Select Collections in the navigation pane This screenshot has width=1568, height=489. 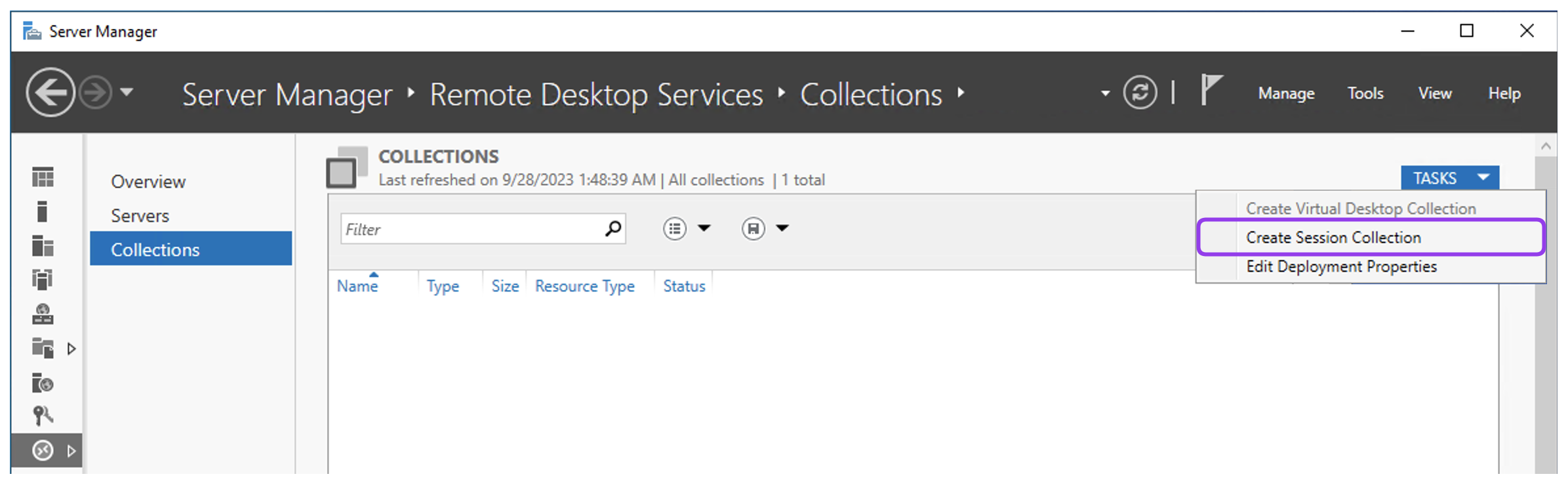(191, 249)
